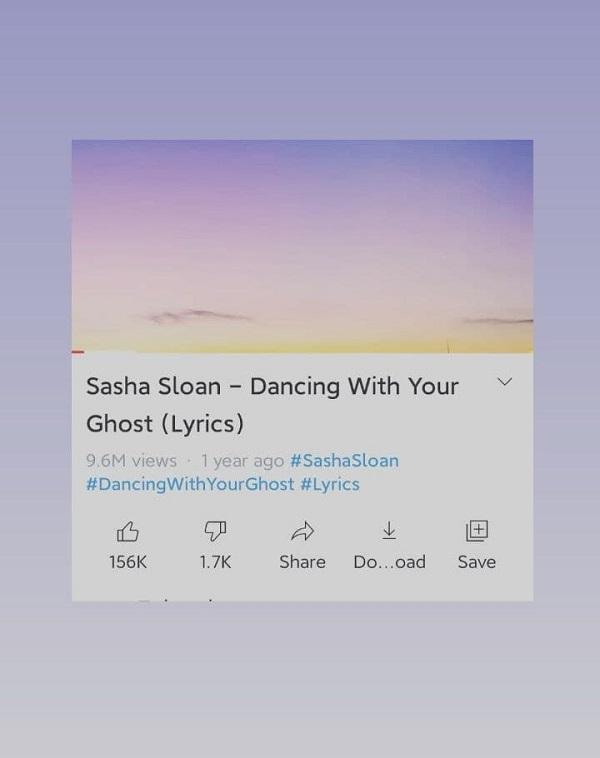Viewport: 600px width, 758px height.
Task: Click the 156K likes count
Action: point(128,562)
